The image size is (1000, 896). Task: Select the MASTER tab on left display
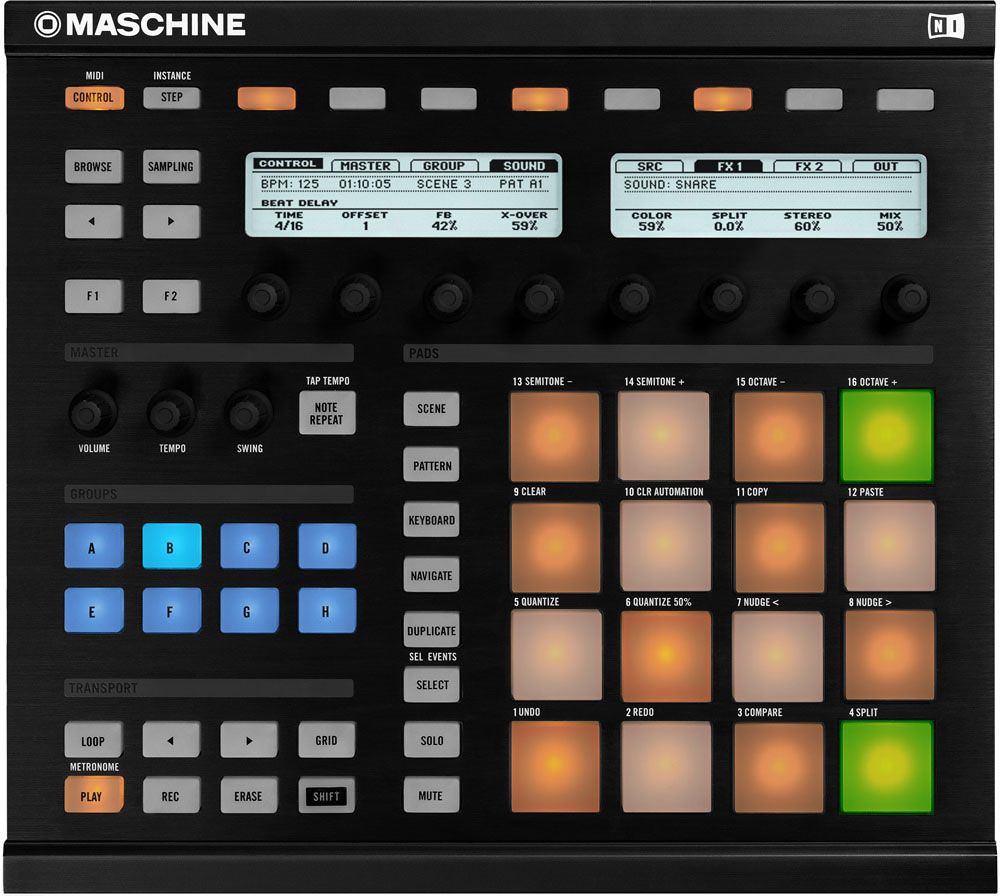pos(365,166)
